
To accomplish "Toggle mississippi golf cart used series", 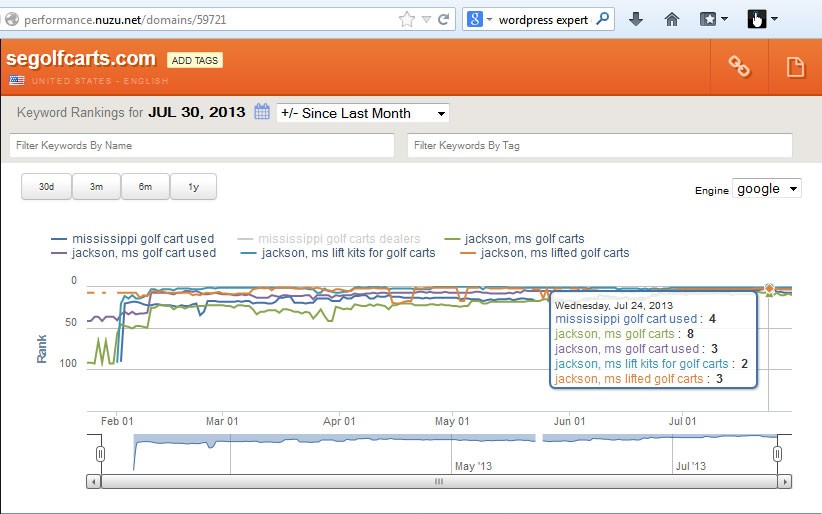I will [133, 239].
